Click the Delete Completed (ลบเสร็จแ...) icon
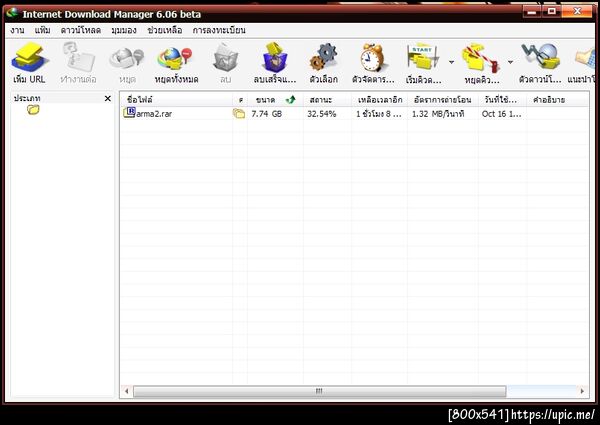The height and width of the screenshot is (425, 600). 274,57
